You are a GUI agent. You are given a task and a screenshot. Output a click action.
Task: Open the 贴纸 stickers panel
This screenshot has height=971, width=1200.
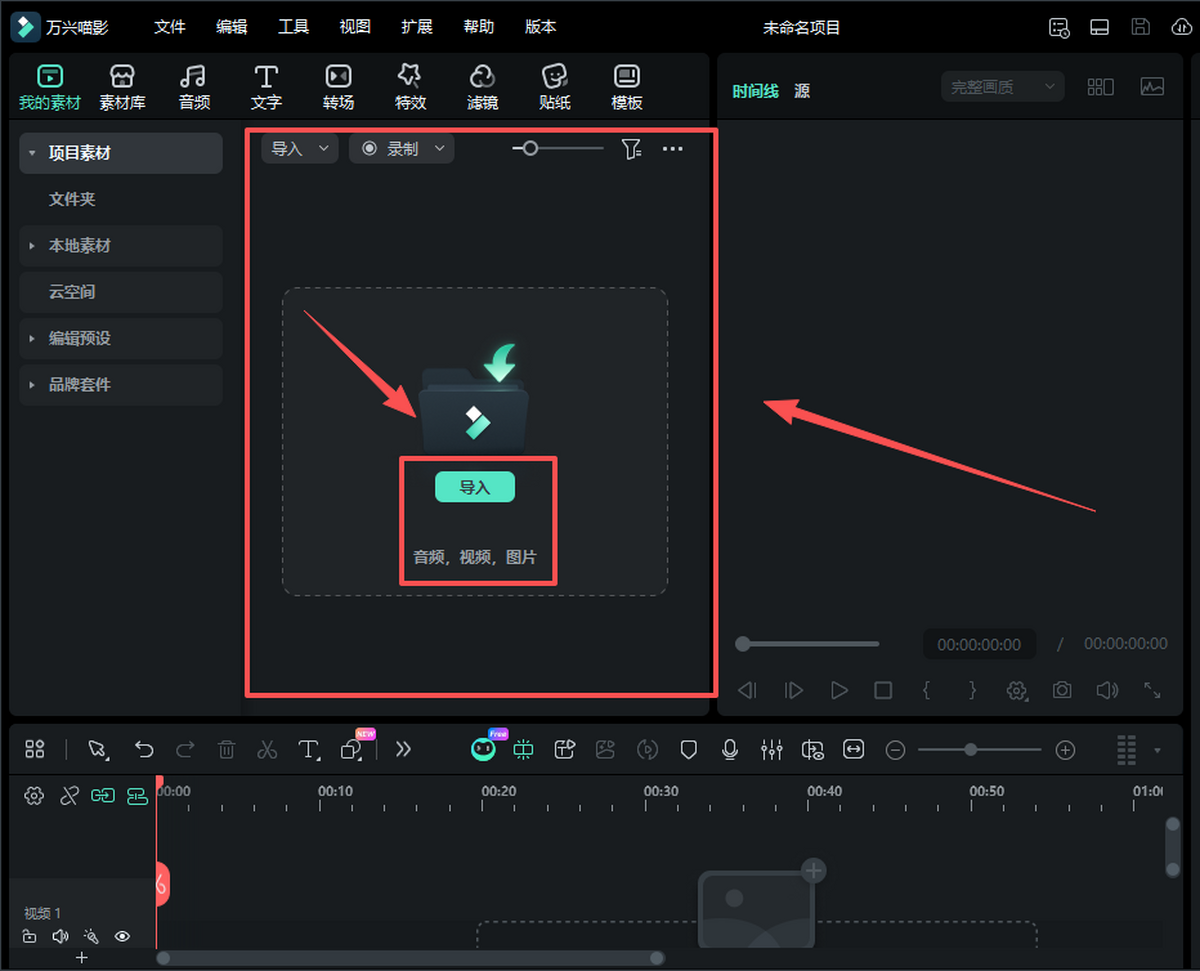click(x=555, y=87)
